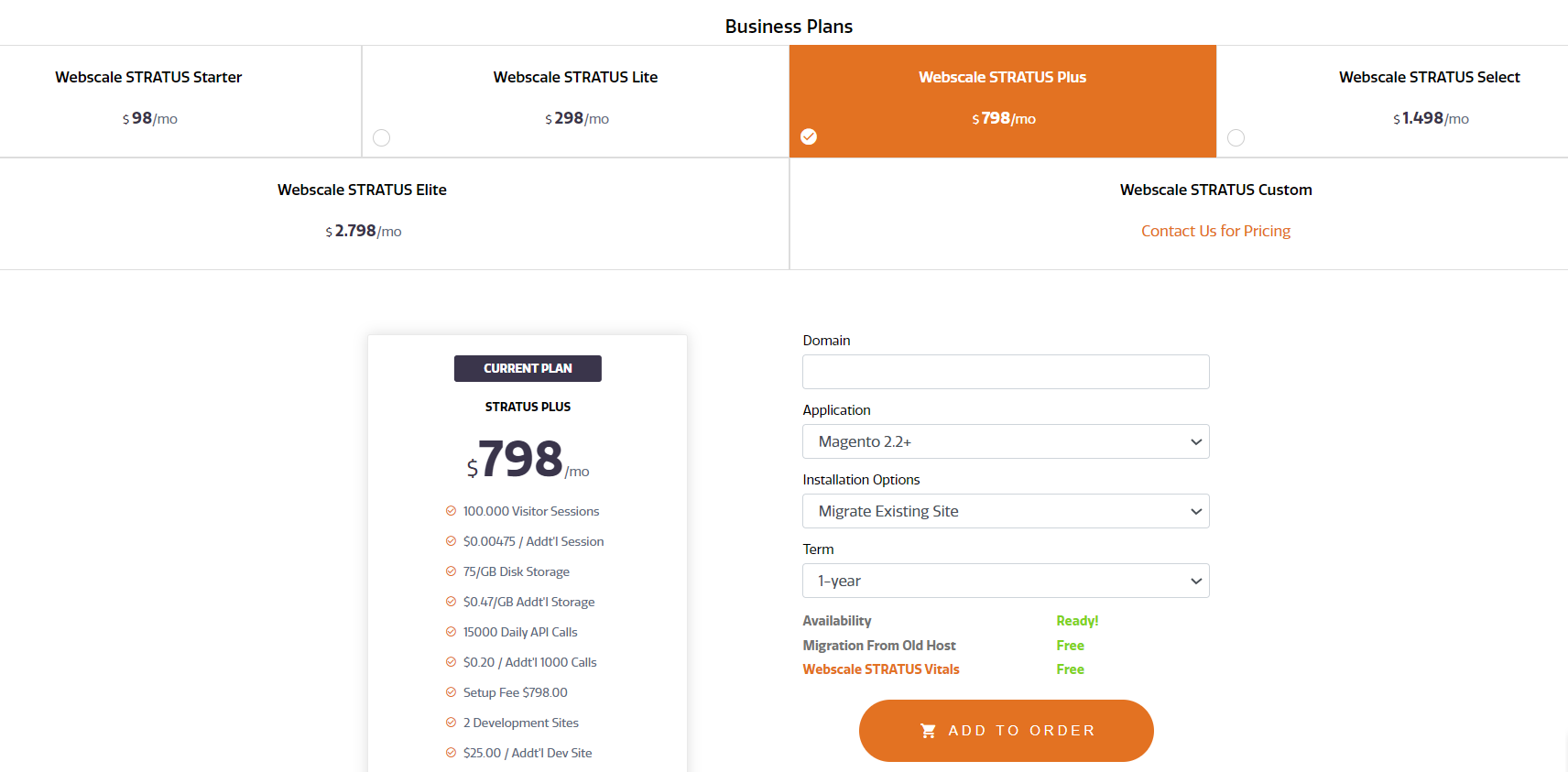The height and width of the screenshot is (772, 1568).
Task: Click the $298/mo Lite price
Action: tap(577, 118)
